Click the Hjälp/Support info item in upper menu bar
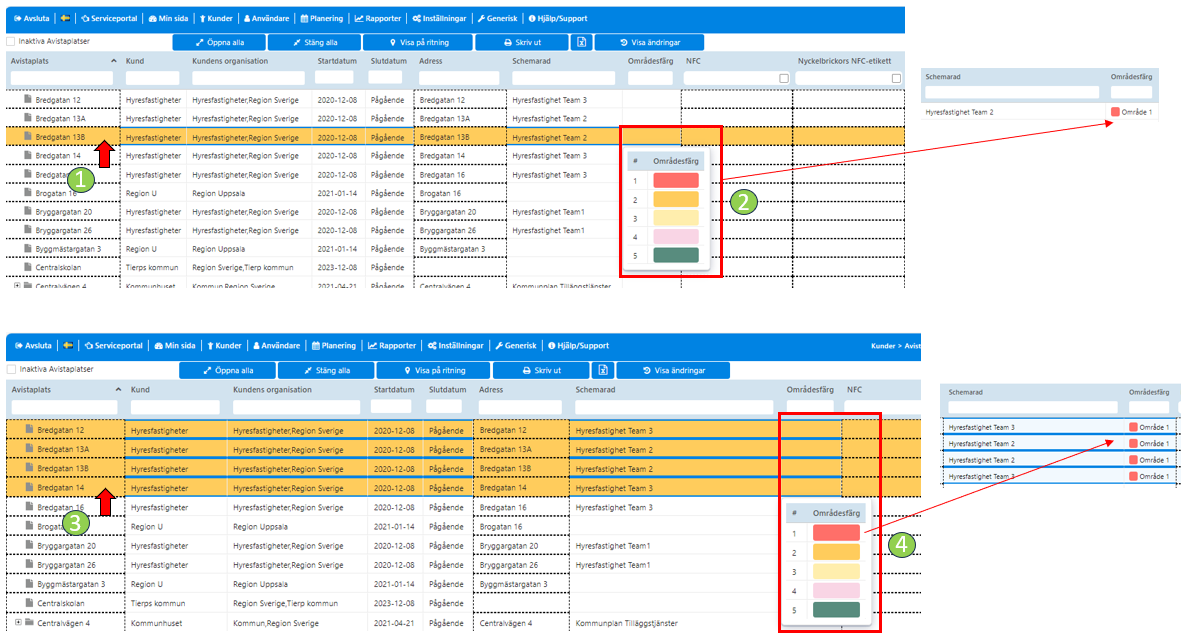 click(x=558, y=18)
